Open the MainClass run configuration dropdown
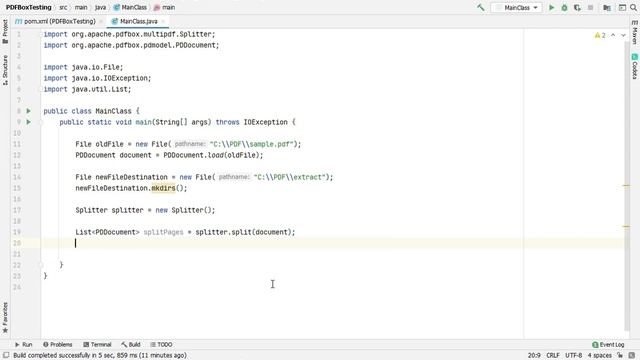 point(517,7)
